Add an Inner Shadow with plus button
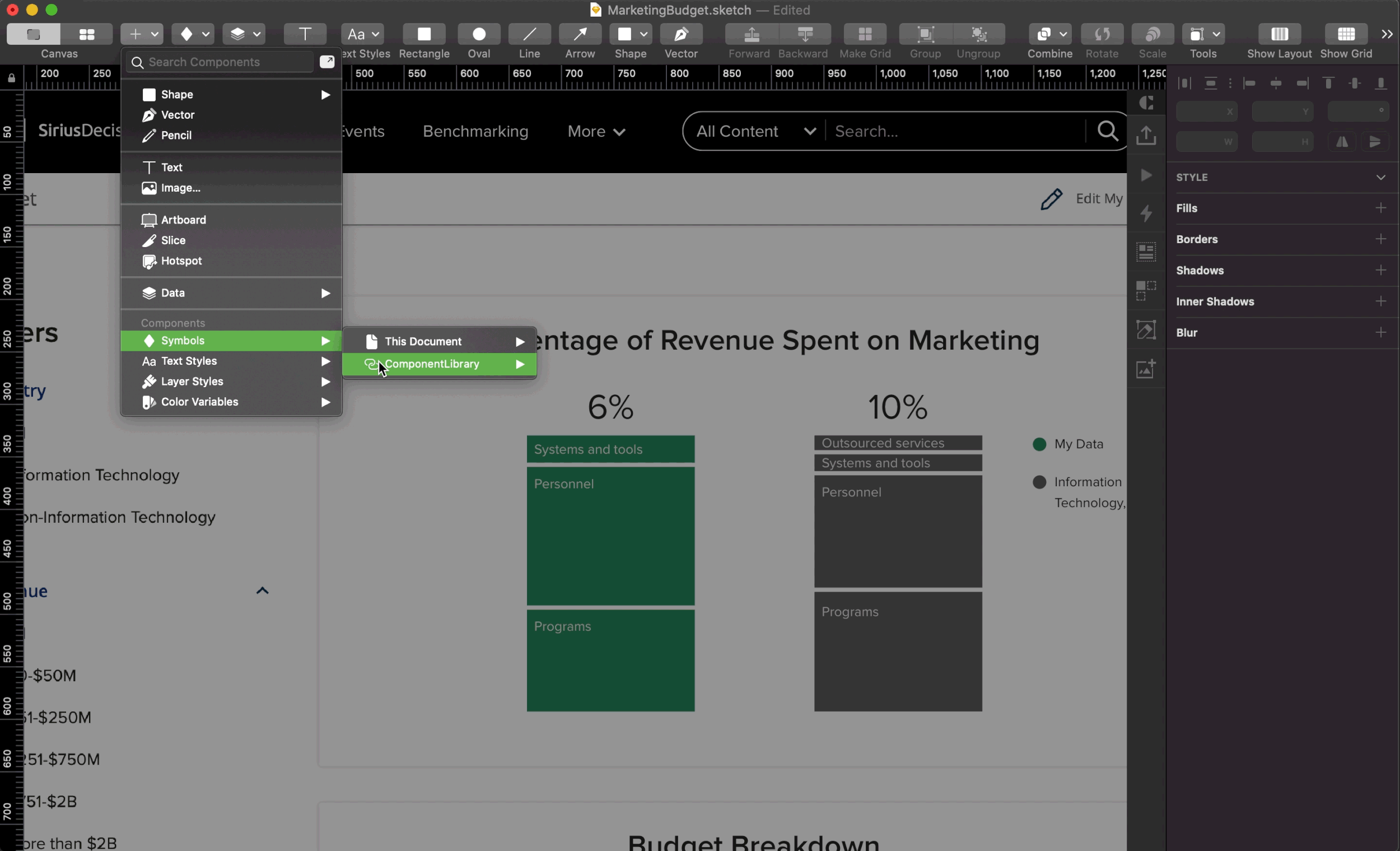Screen dimensions: 1400x851 (1381, 301)
